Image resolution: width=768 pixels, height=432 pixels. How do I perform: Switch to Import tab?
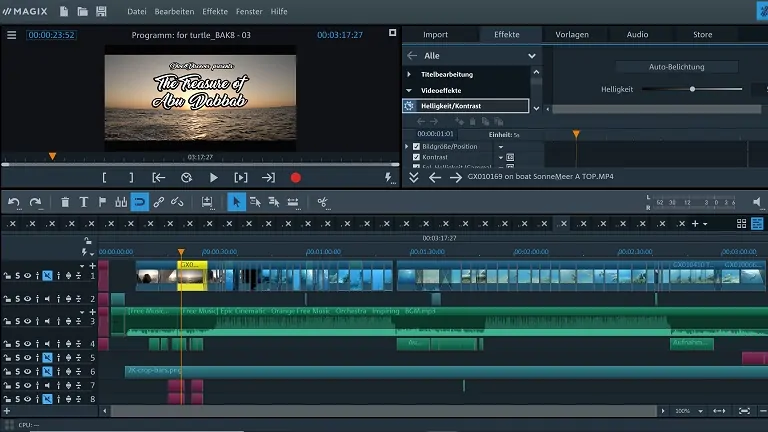[435, 34]
